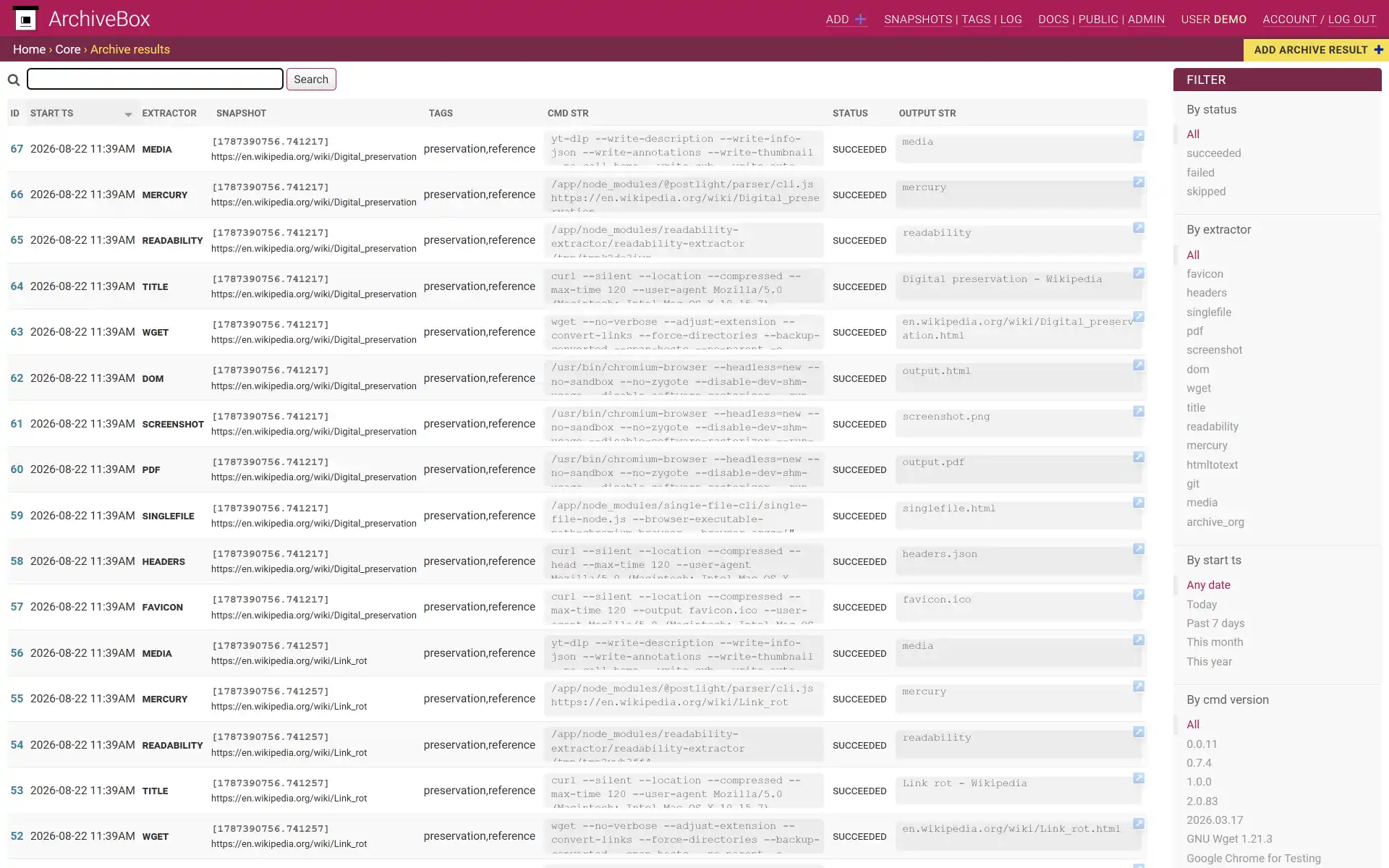The image size is (1389, 868).
Task: Sort by STATUS column header
Action: click(x=850, y=114)
